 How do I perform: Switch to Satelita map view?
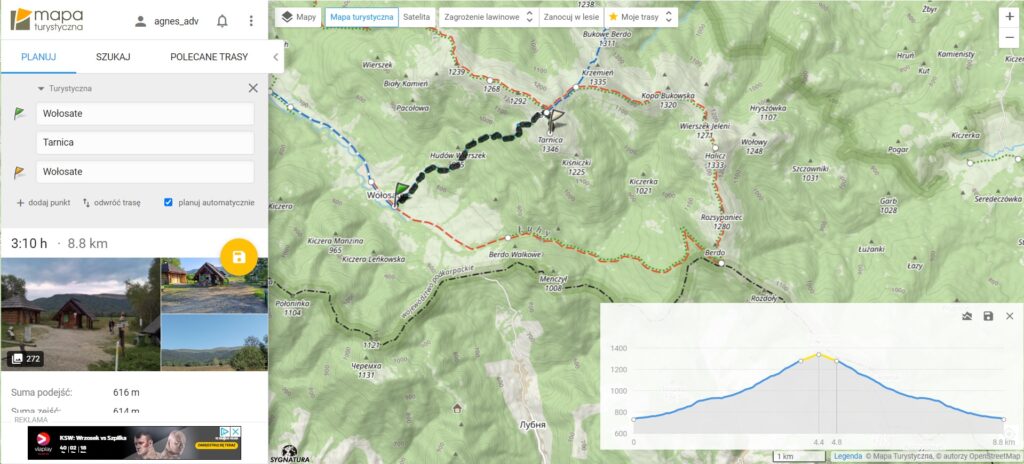[417, 17]
